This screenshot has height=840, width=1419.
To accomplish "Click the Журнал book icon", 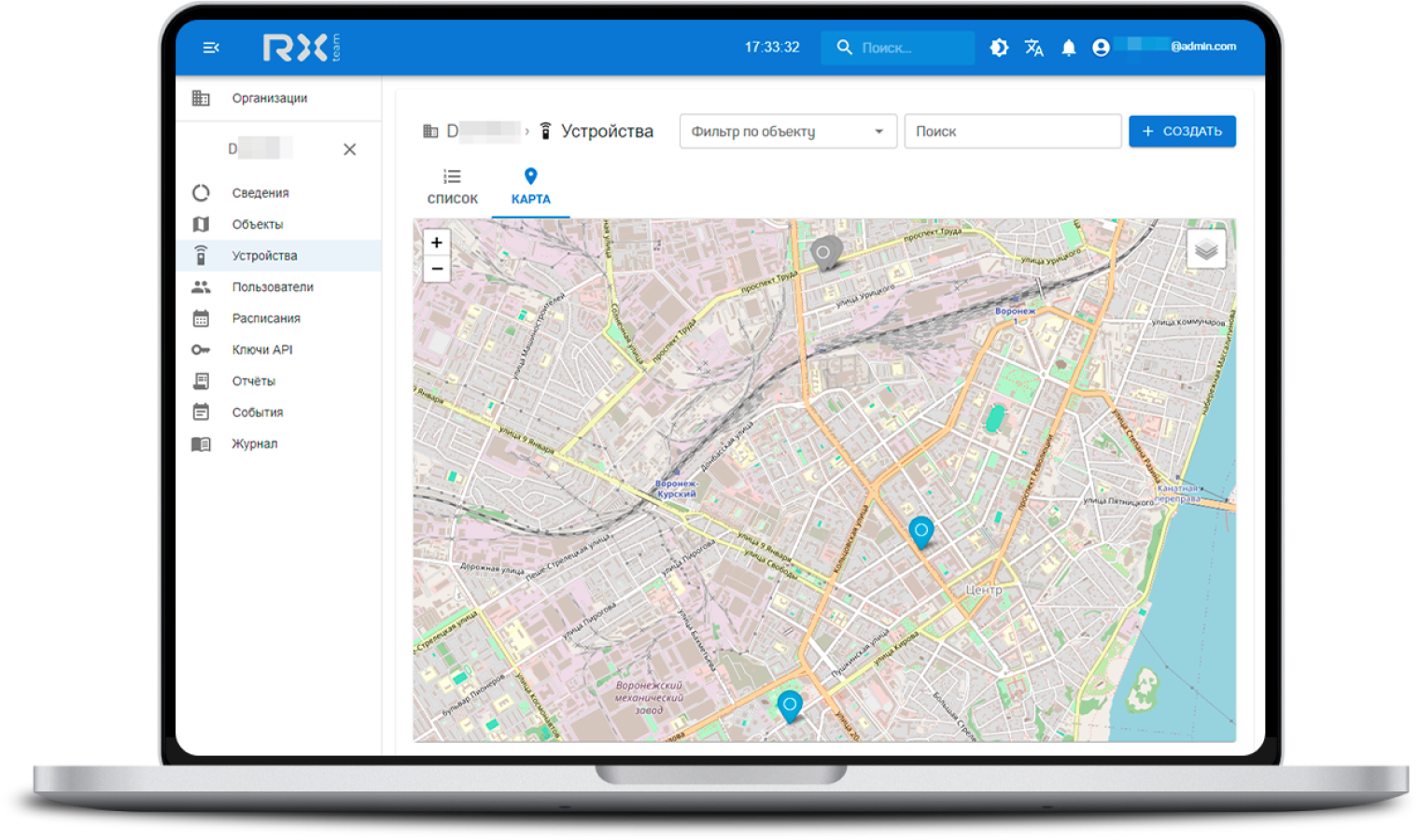I will [201, 444].
